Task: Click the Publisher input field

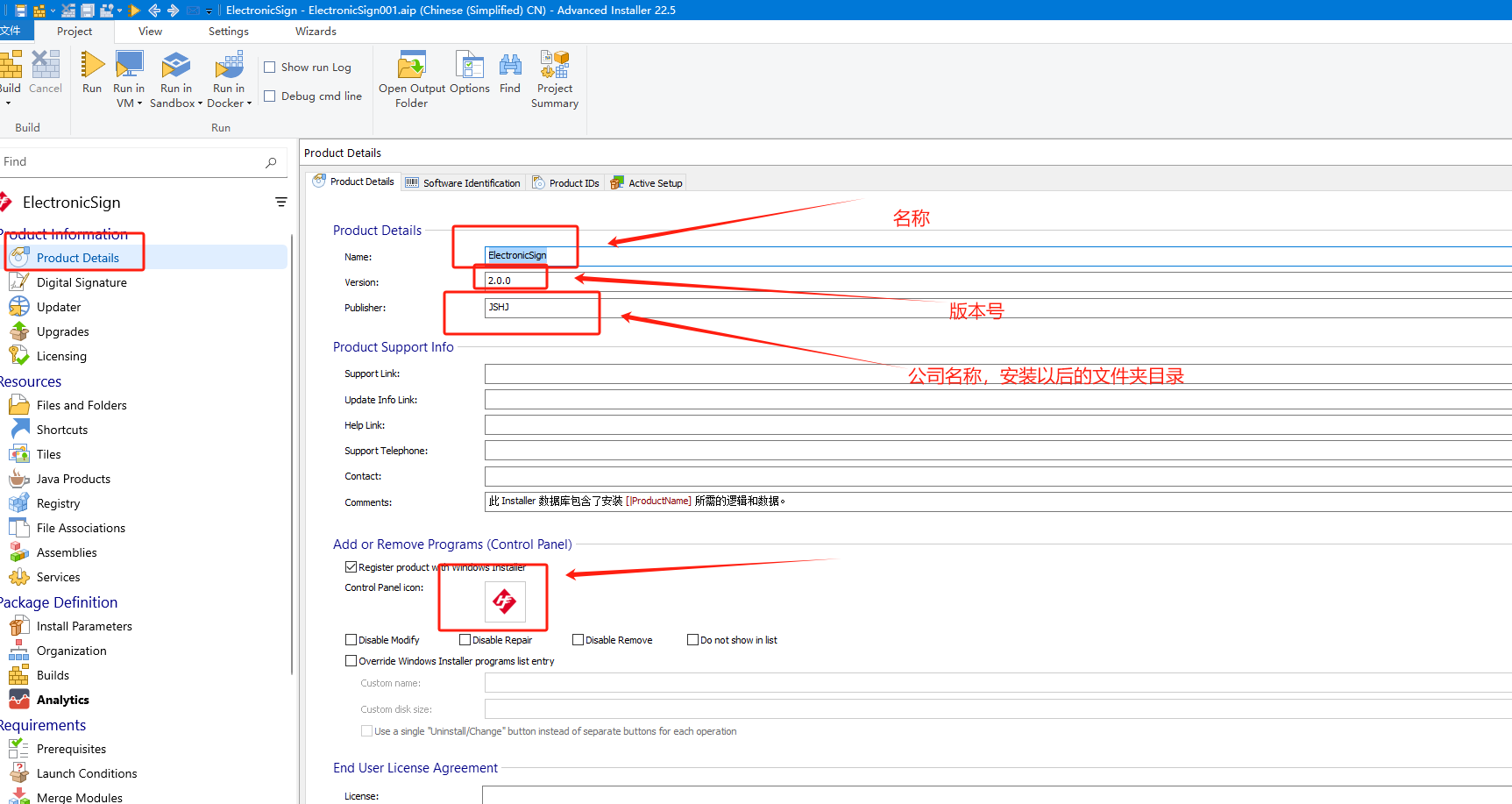Action: click(x=997, y=308)
